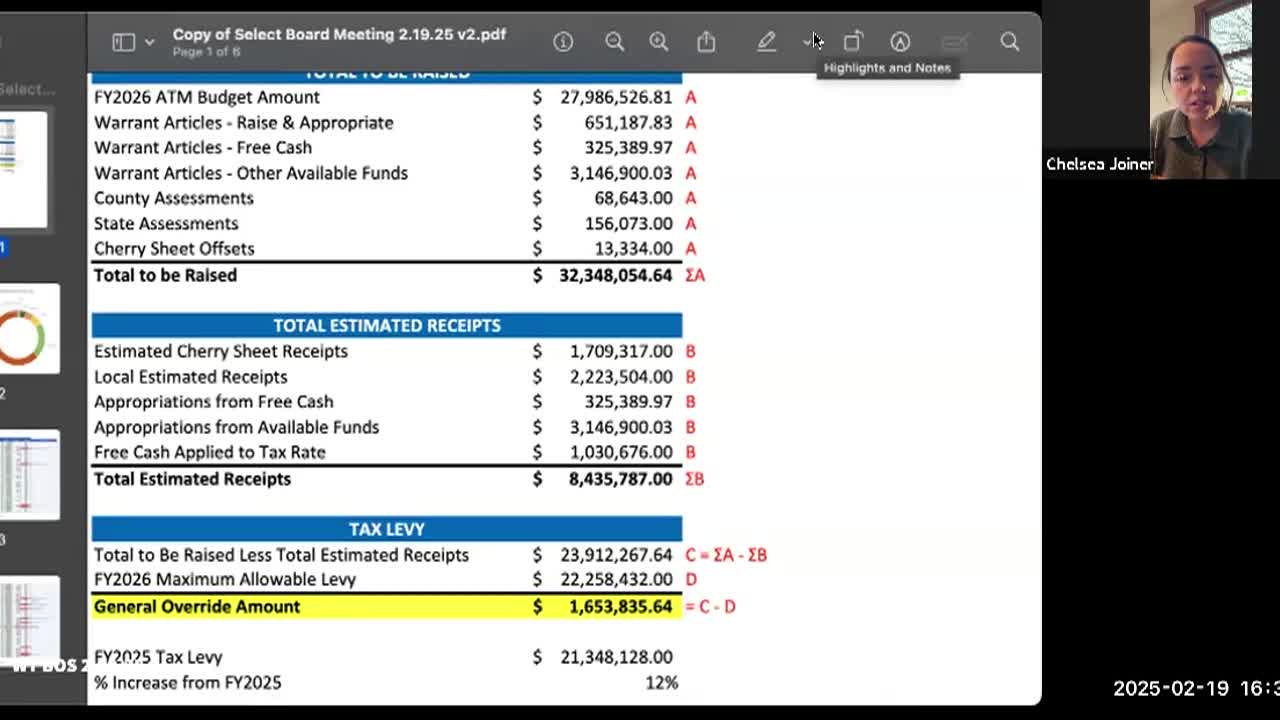This screenshot has width=1280, height=720.
Task: Click 'Total Estimated Receipts' 8,435,787.00
Action: pos(621,478)
